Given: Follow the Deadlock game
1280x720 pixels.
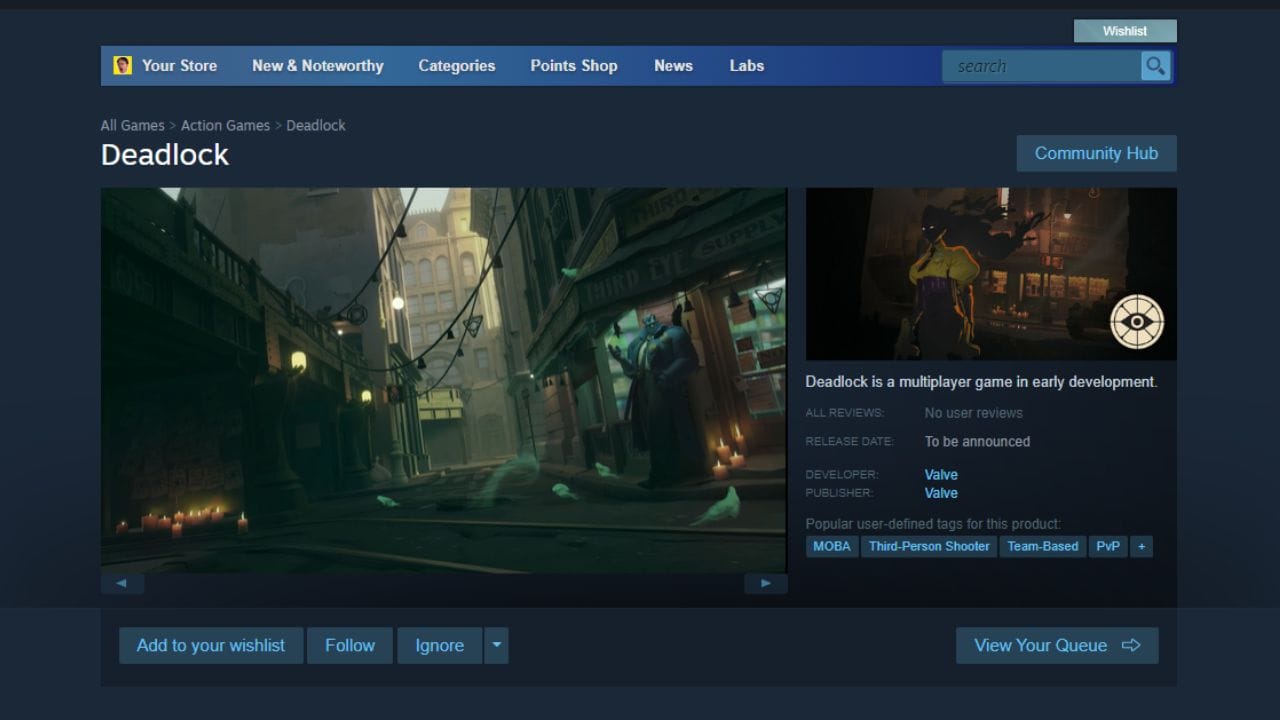Looking at the screenshot, I should [350, 645].
